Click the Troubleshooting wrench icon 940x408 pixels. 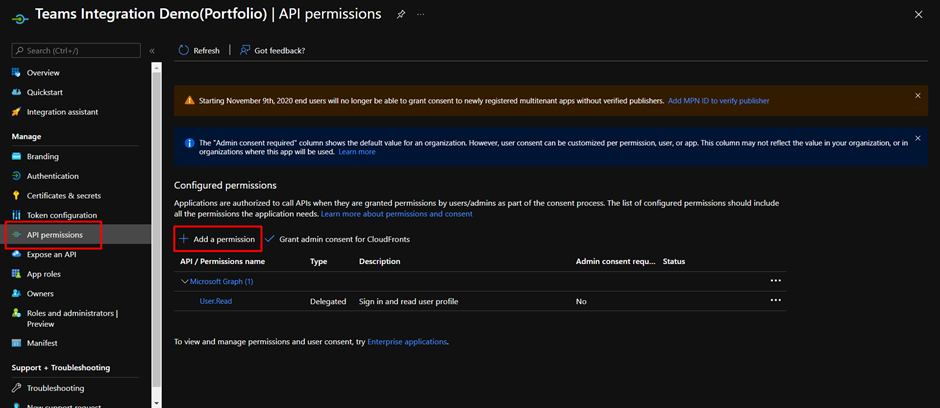tap(17, 388)
